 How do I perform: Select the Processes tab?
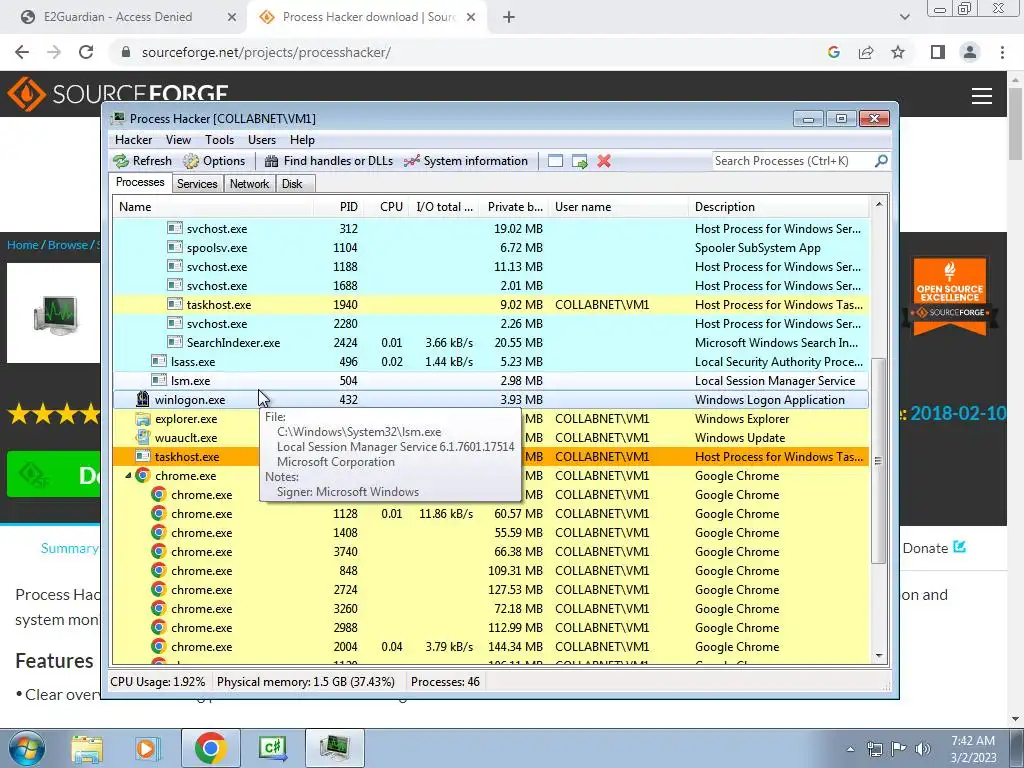pos(140,182)
